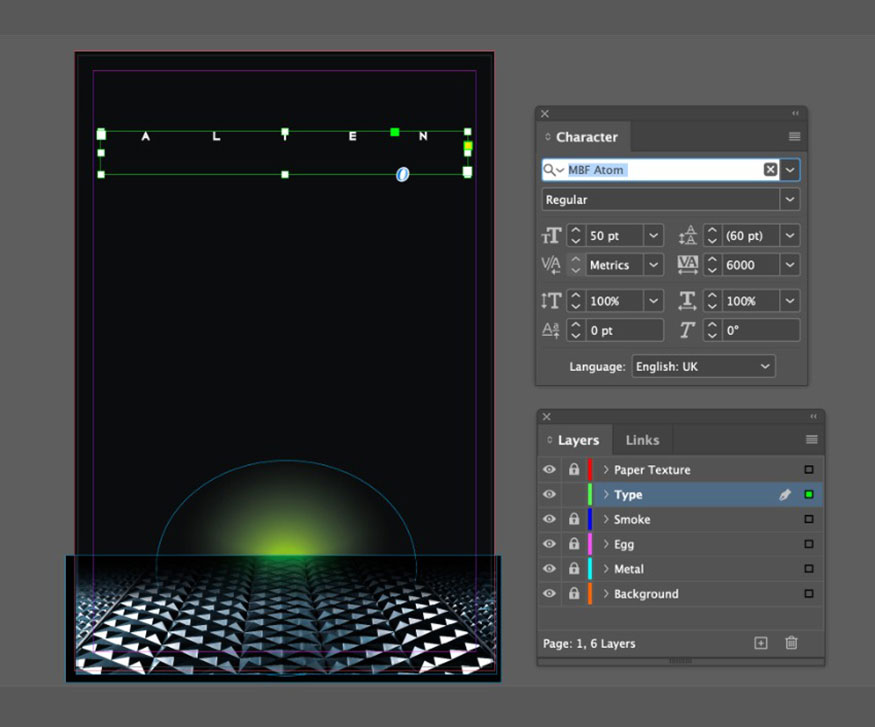Click the font size icon
Image resolution: width=875 pixels, height=727 pixels.
(x=551, y=235)
